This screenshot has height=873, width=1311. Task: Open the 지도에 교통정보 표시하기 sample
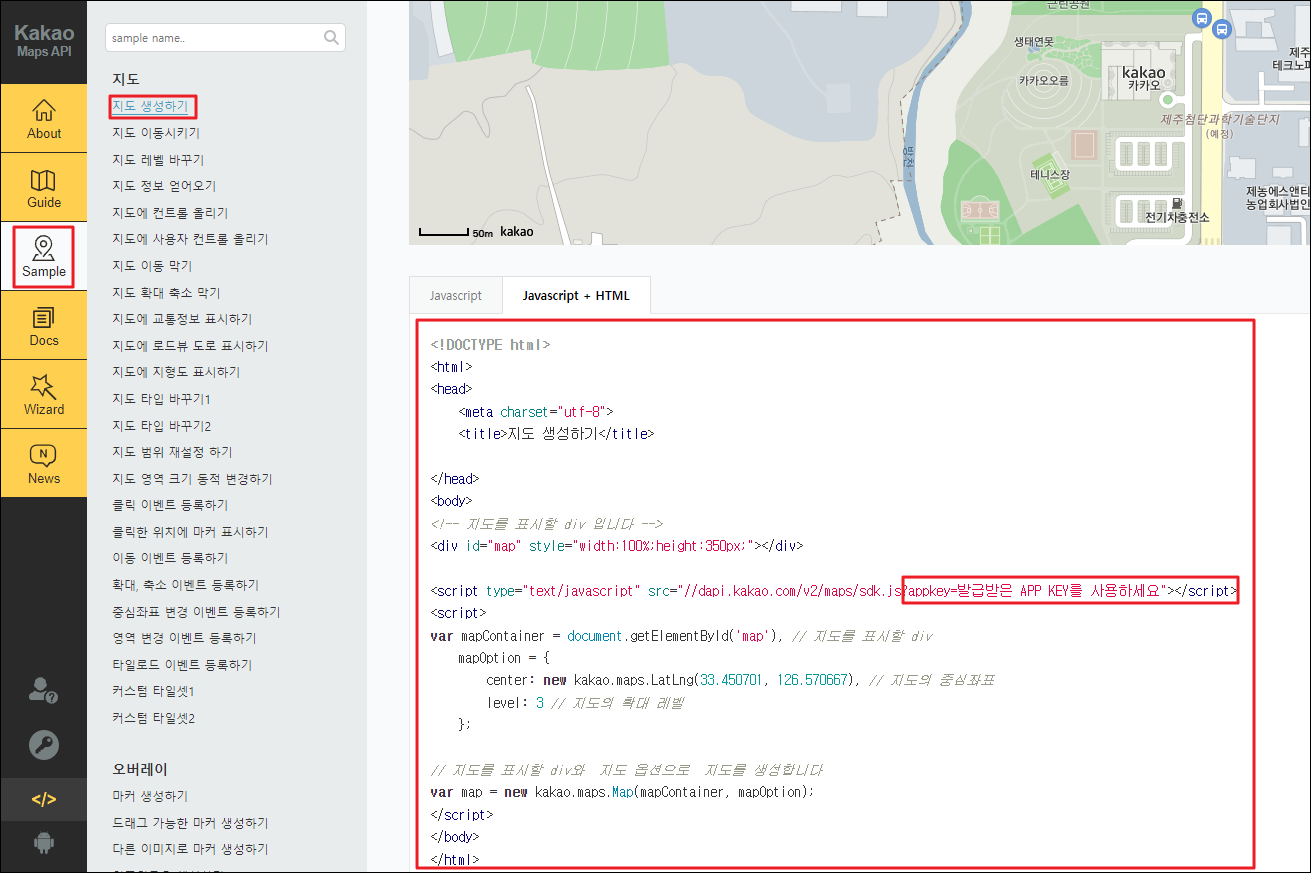182,319
